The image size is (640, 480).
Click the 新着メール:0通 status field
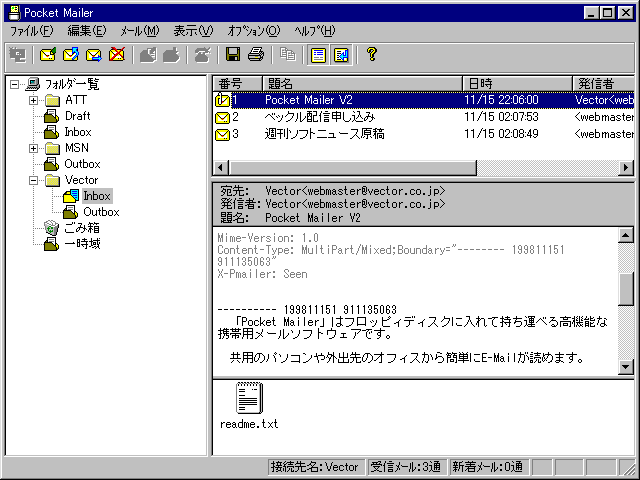pyautogui.click(x=487, y=467)
